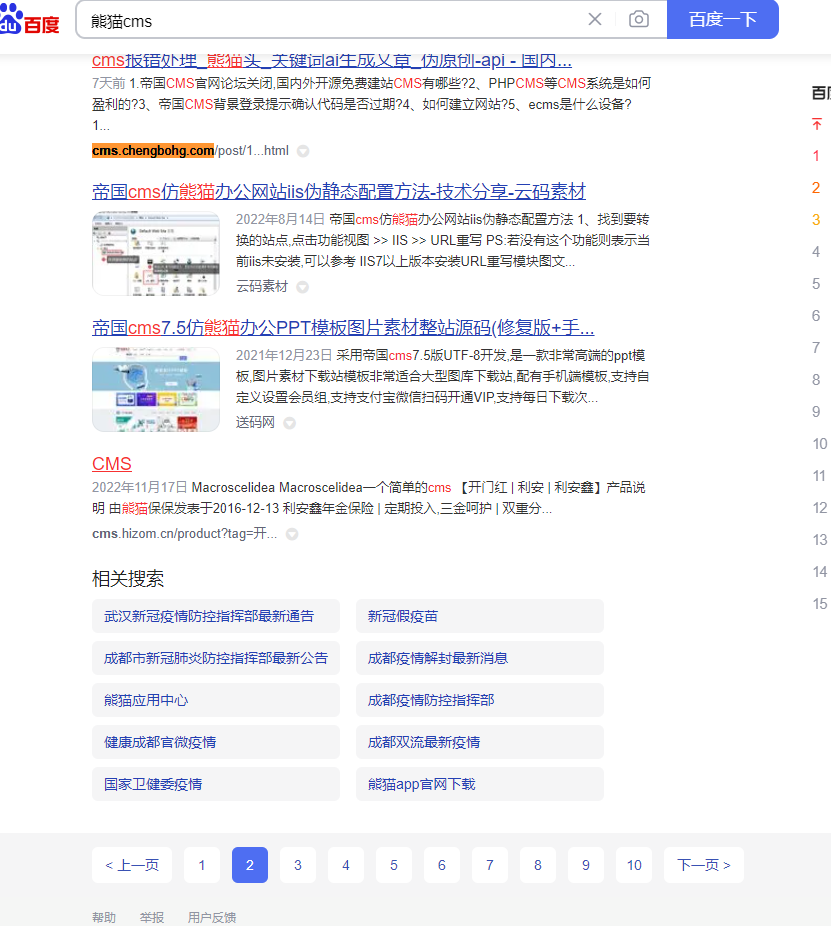Open thumbnail of the PPT模板整站源码 result
Screen dimensions: 831x926
click(x=156, y=389)
